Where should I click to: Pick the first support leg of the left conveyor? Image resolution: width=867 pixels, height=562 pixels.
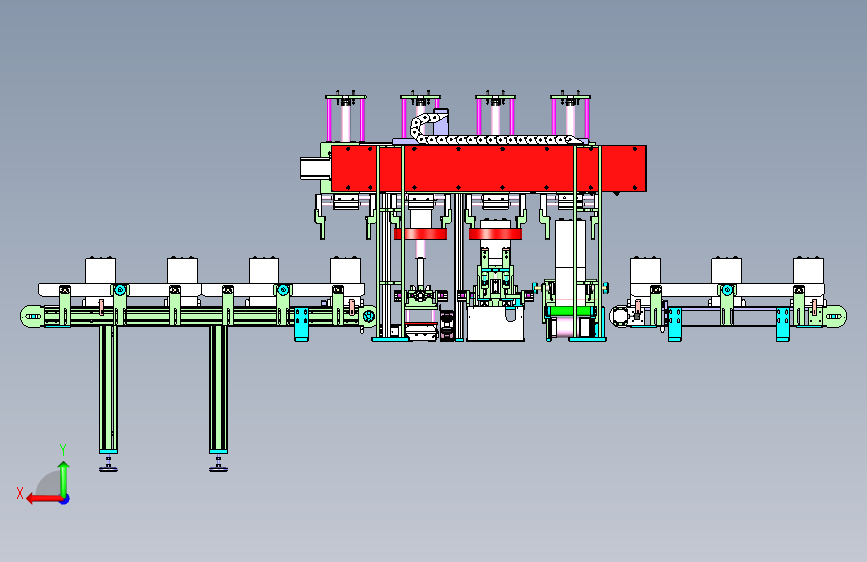pos(108,389)
